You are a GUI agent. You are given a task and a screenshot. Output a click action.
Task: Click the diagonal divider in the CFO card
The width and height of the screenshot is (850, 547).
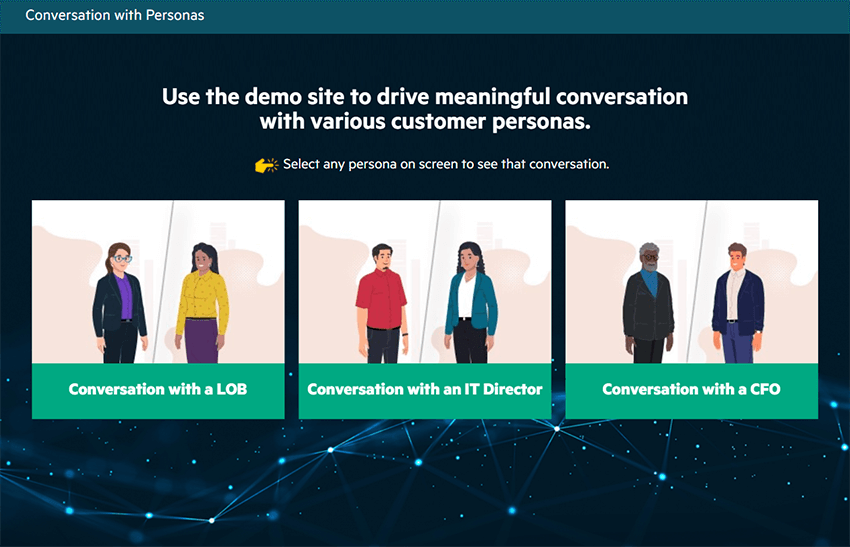pyautogui.click(x=698, y=280)
